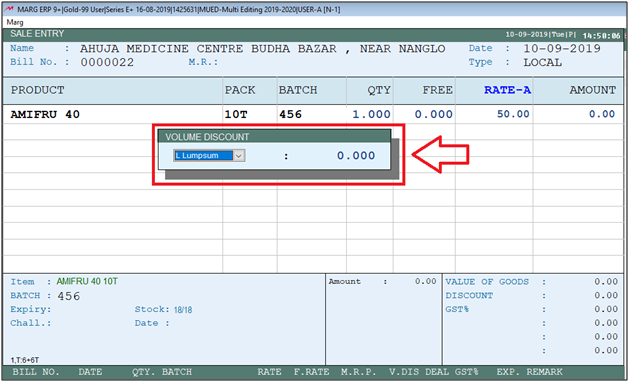
Task: Click the Expiry label in item details
Action: pos(31,309)
